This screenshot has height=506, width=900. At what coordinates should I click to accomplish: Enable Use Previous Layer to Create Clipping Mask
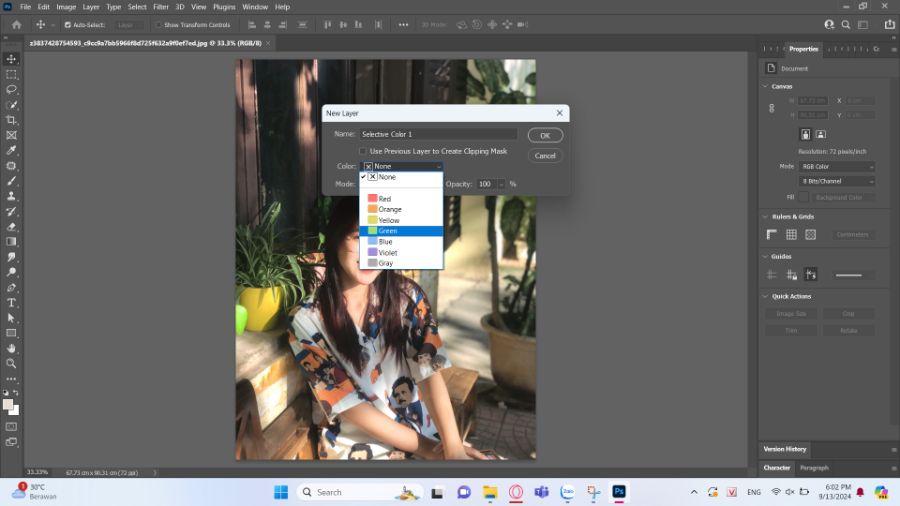[363, 151]
